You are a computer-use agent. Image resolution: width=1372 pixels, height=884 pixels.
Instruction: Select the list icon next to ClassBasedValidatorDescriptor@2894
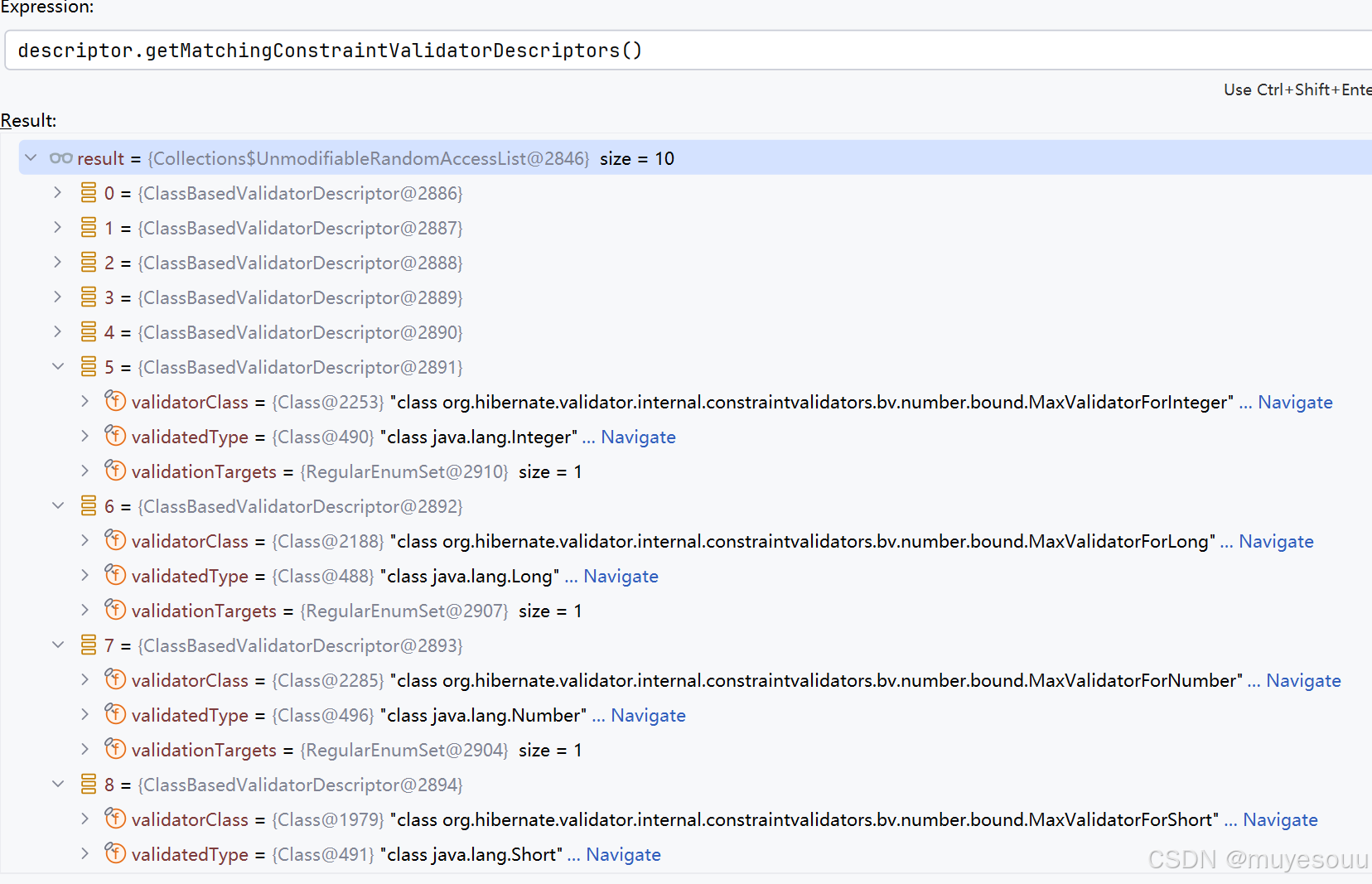point(88,784)
